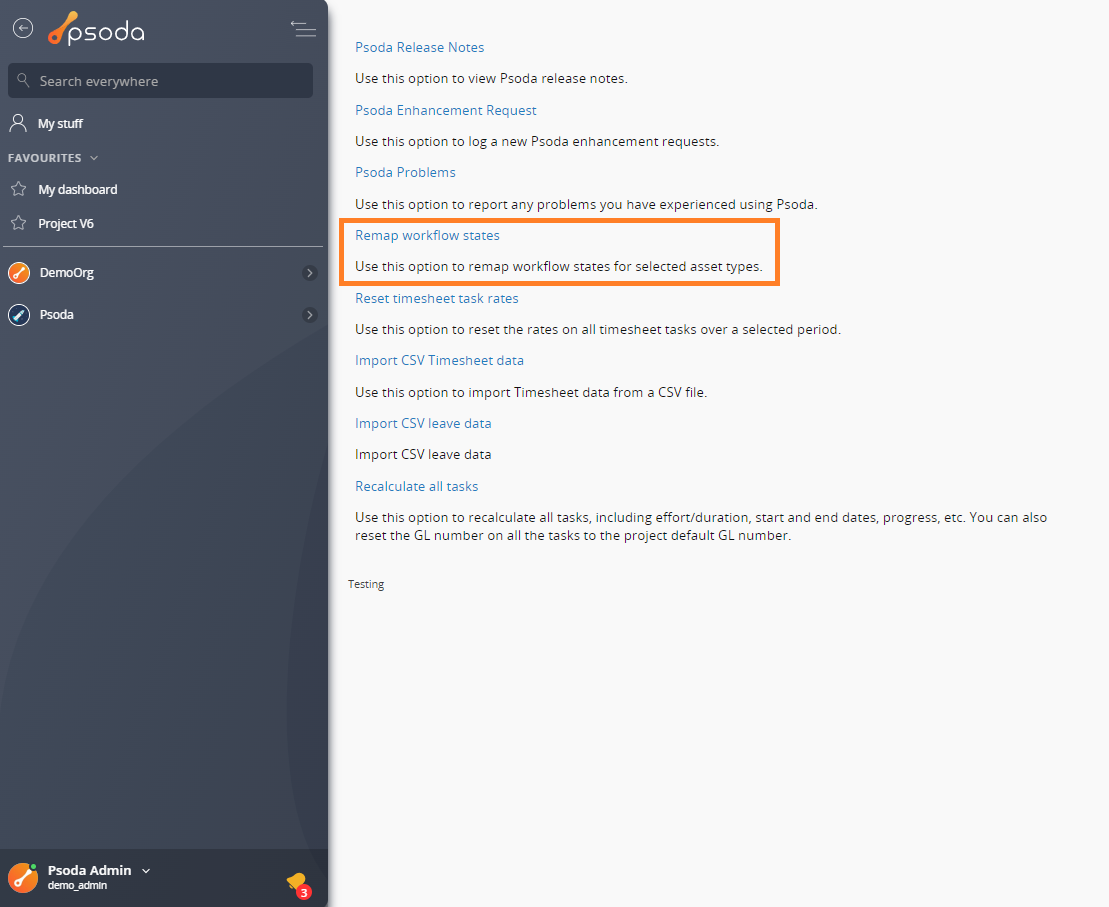1109x907 pixels.
Task: Toggle star for My dashboard
Action: click(18, 189)
